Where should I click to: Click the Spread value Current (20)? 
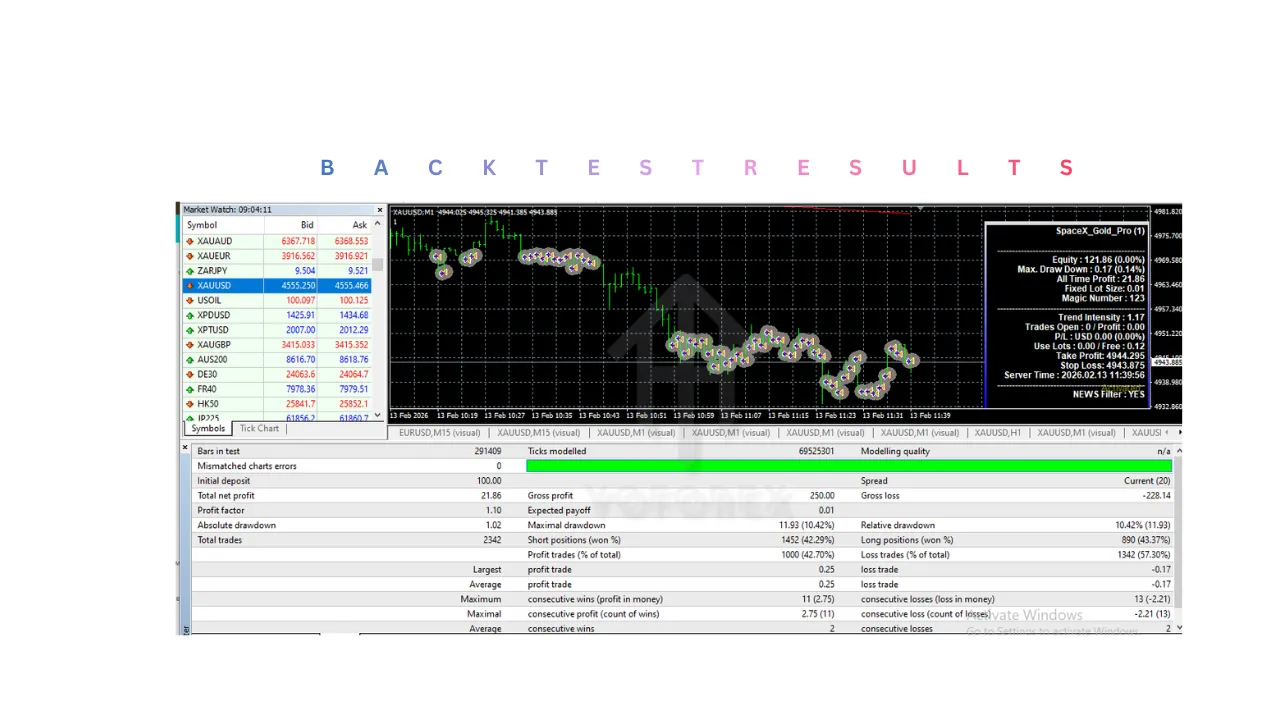[1148, 481]
